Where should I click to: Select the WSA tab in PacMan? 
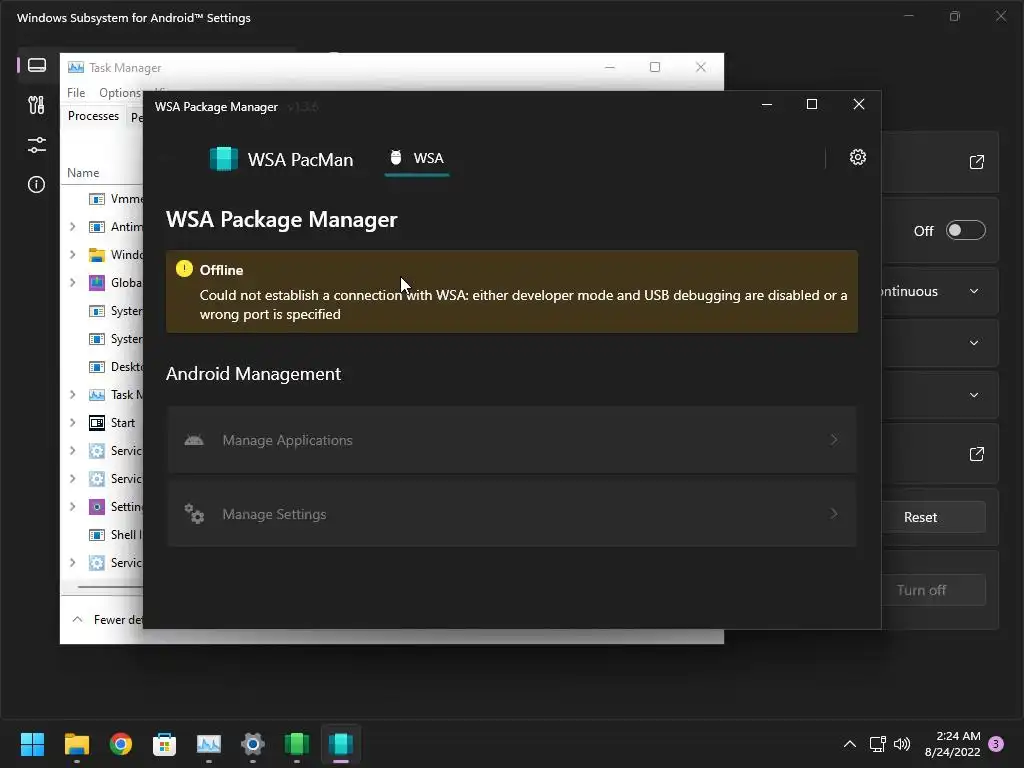pyautogui.click(x=417, y=159)
